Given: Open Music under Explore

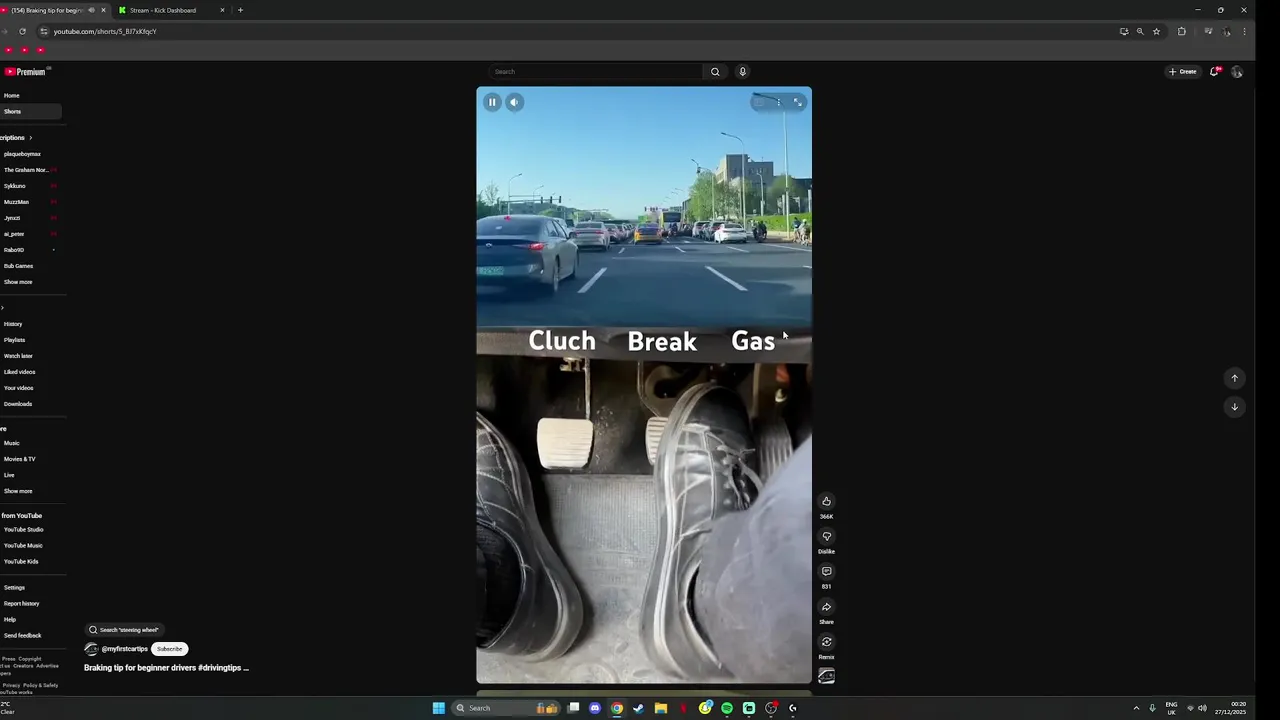Looking at the screenshot, I should click(x=12, y=443).
